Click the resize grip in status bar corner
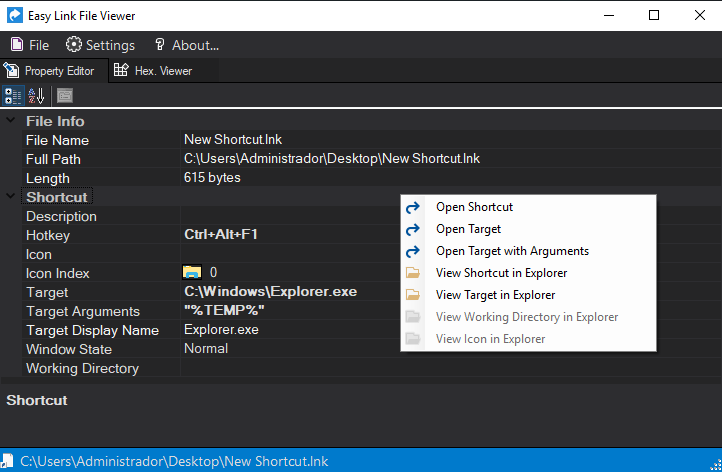Viewport: 722px width, 472px height. click(x=716, y=464)
